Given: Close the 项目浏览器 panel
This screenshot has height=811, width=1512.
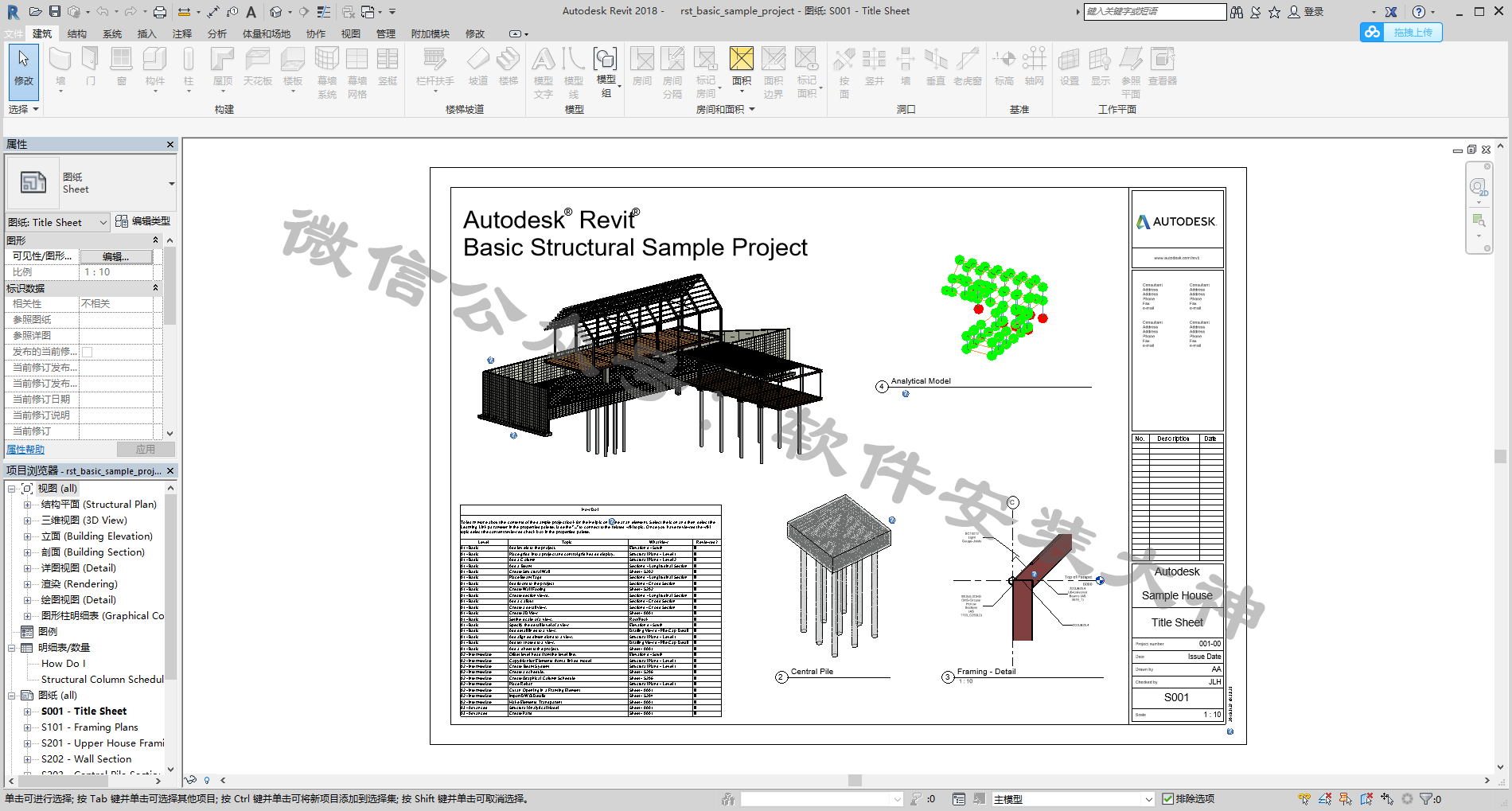Looking at the screenshot, I should pyautogui.click(x=170, y=470).
